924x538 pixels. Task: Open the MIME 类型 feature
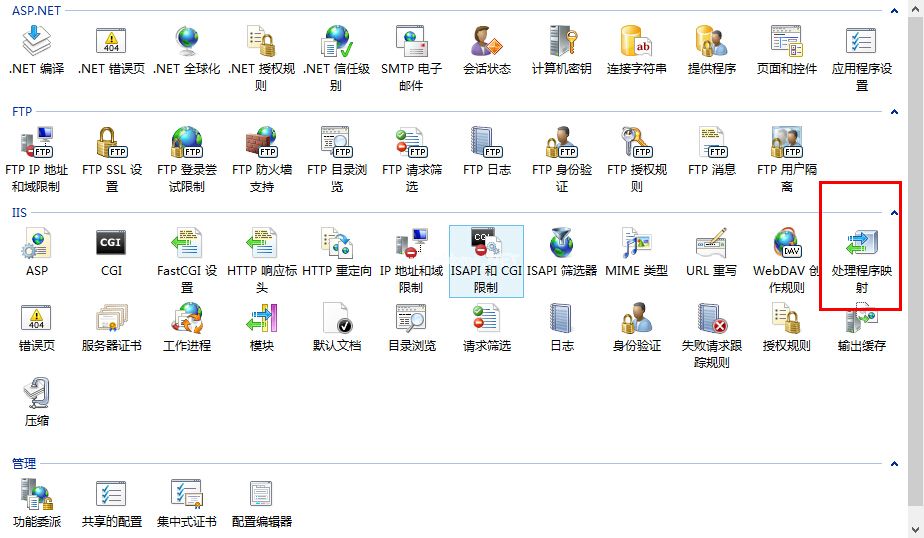coord(637,245)
